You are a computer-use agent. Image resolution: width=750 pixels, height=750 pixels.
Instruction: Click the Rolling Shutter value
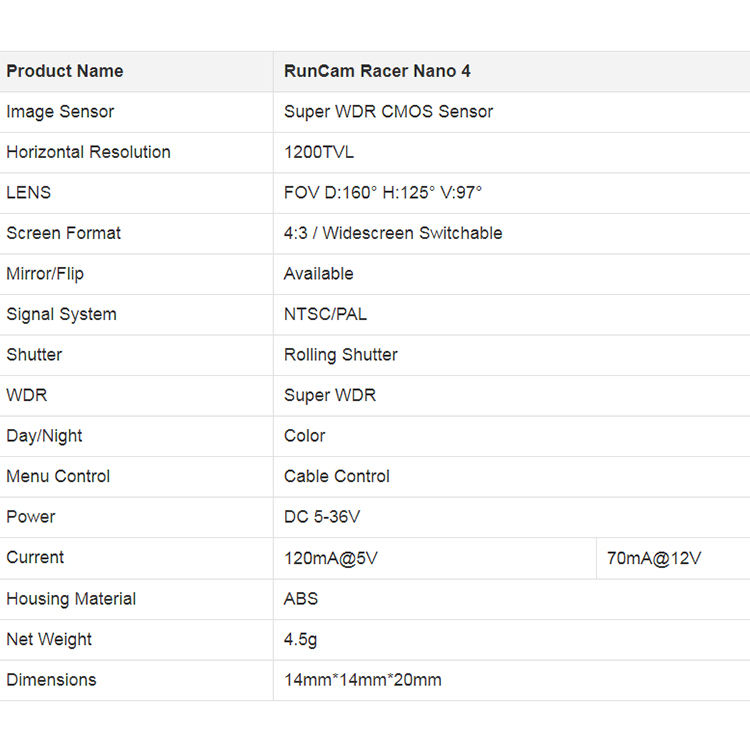click(340, 355)
